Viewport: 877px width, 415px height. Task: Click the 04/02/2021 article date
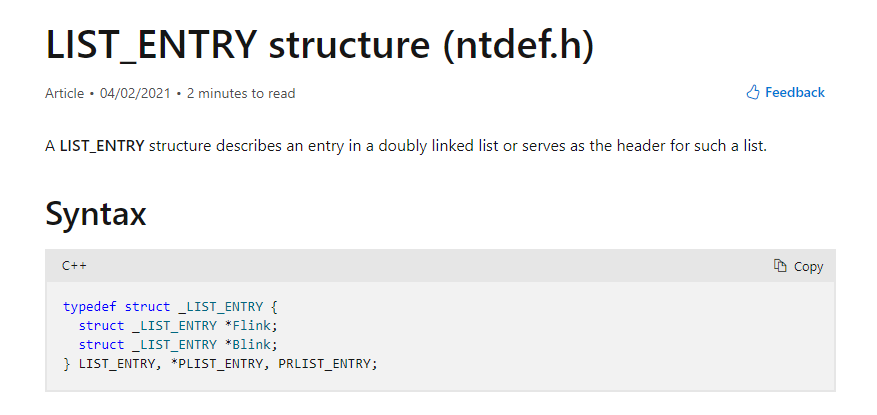[135, 93]
